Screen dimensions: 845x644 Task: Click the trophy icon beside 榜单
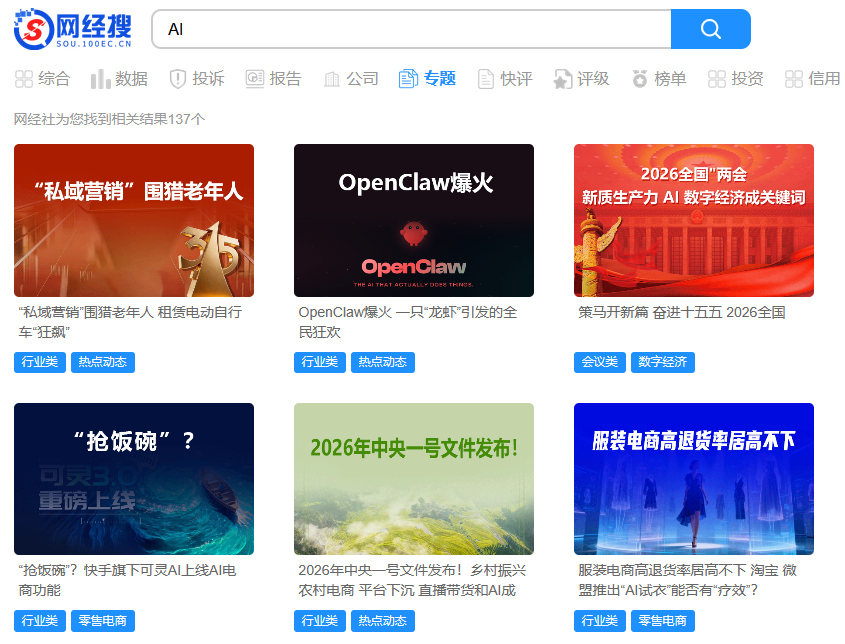[x=638, y=78]
